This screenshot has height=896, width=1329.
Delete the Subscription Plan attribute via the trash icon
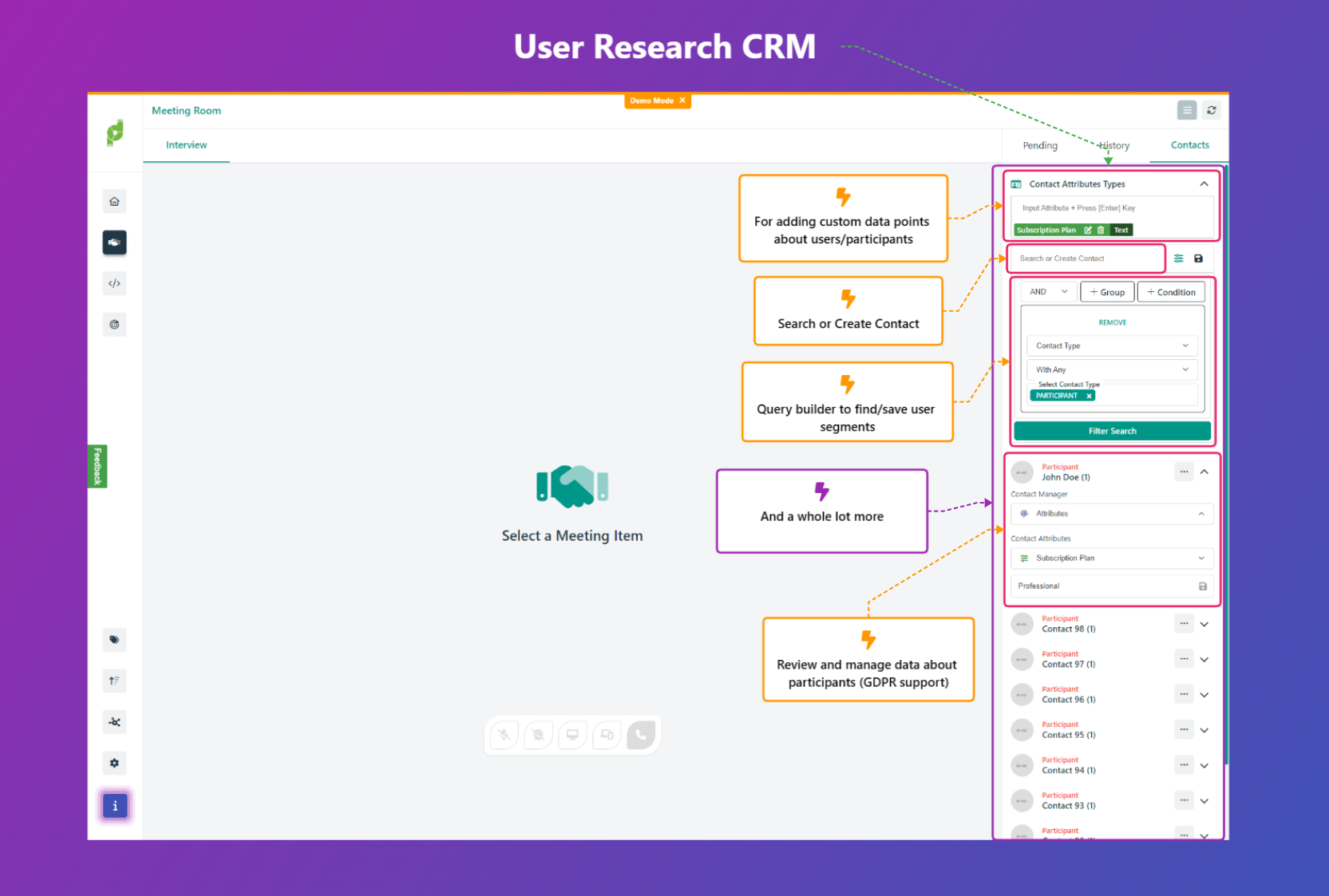[x=1101, y=230]
